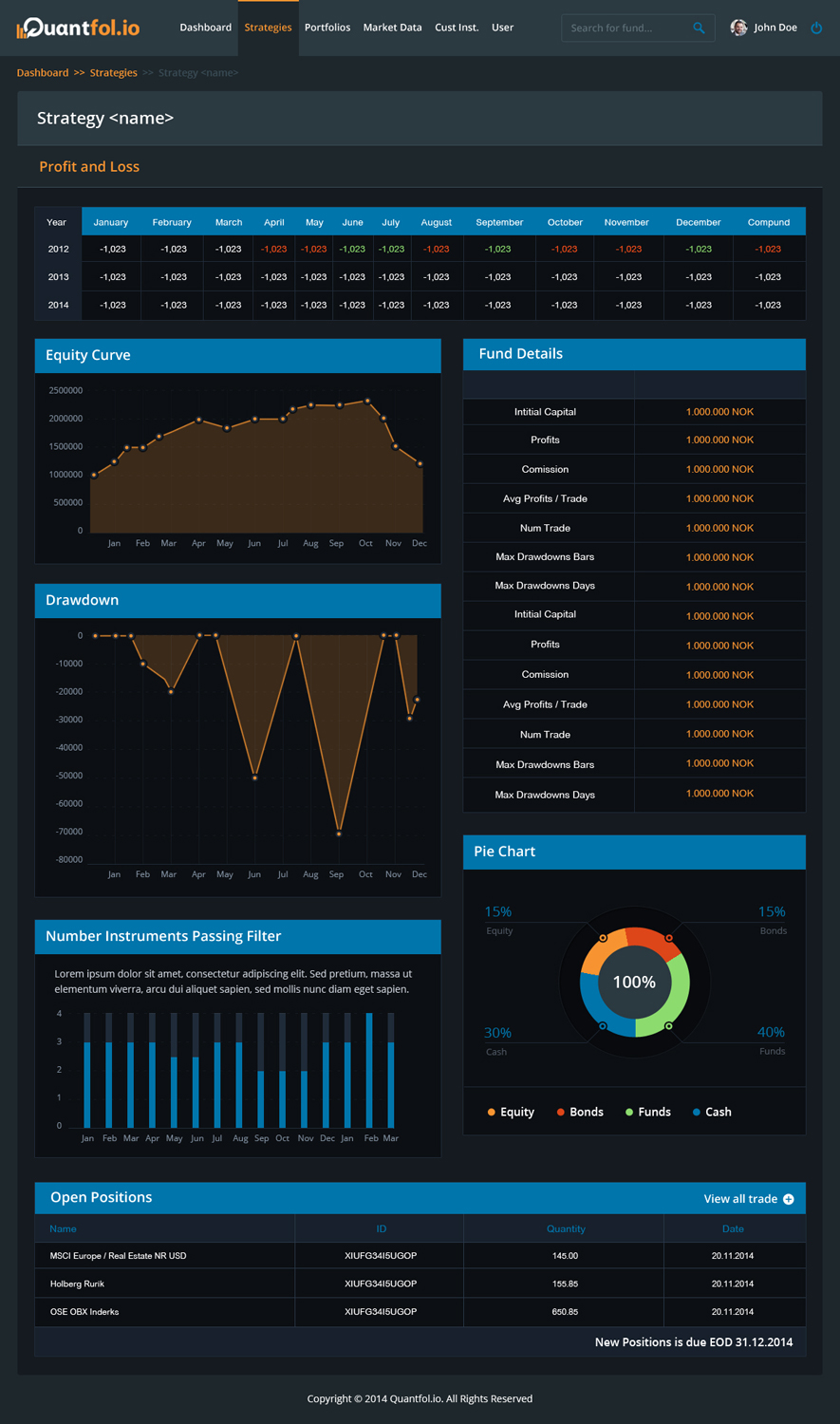Viewport: 840px width, 1424px height.
Task: Click John Doe's avatar picture
Action: coord(738,28)
